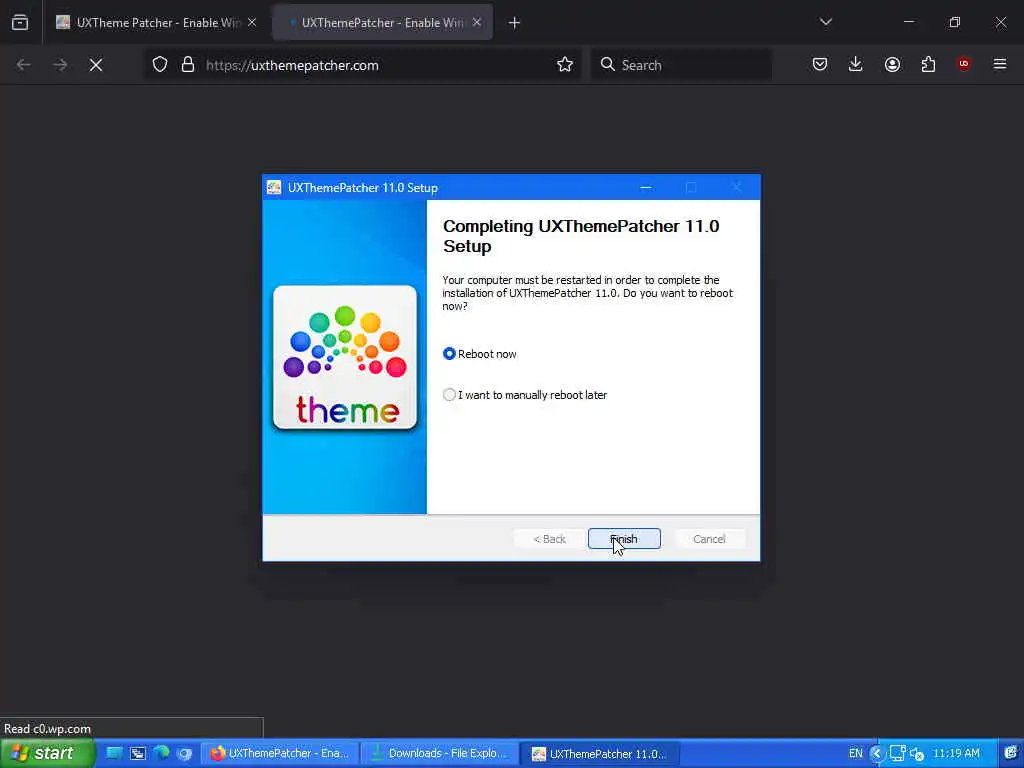Click the UXThemePatcher setup title icon

274,187
